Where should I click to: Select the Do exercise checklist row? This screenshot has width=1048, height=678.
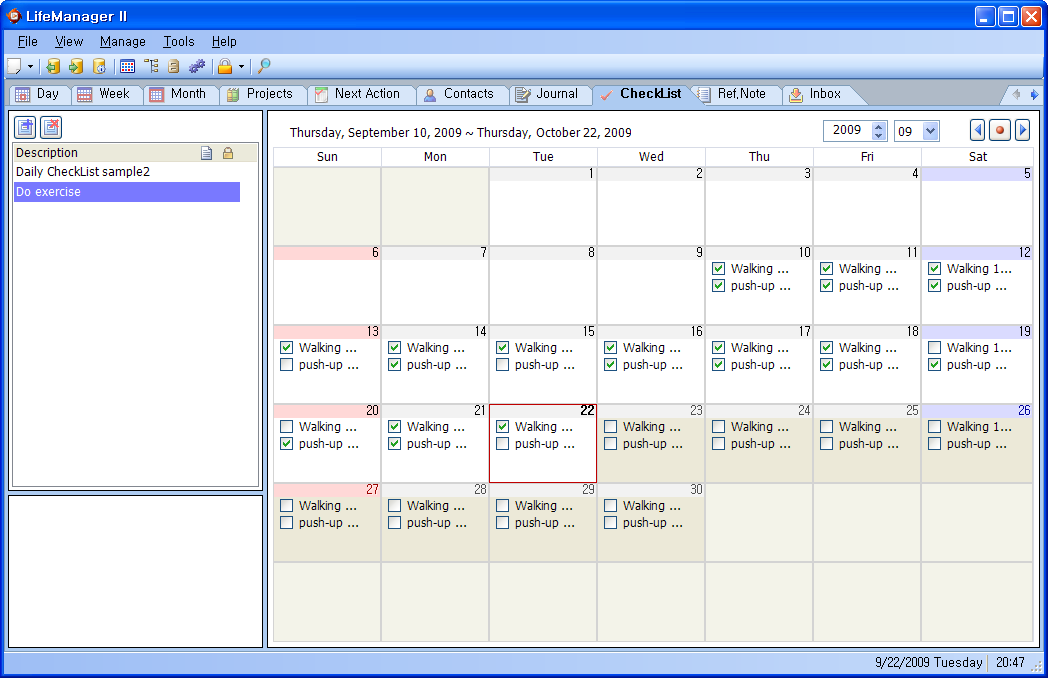(127, 192)
